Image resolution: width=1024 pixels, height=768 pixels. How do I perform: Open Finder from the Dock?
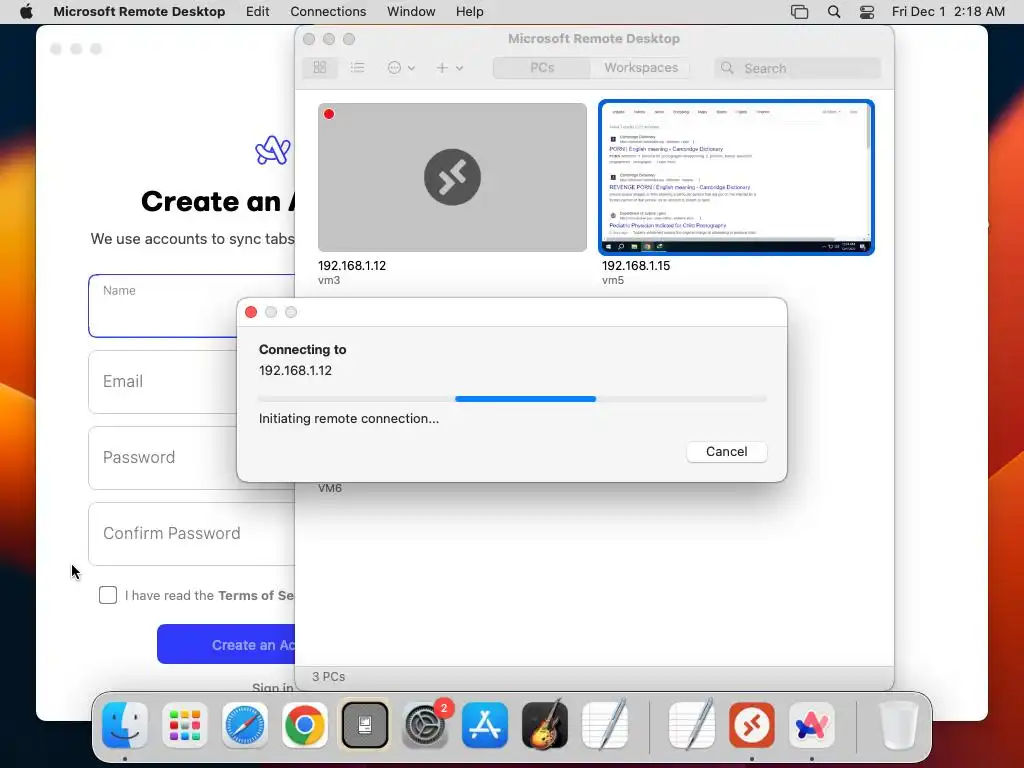point(125,724)
